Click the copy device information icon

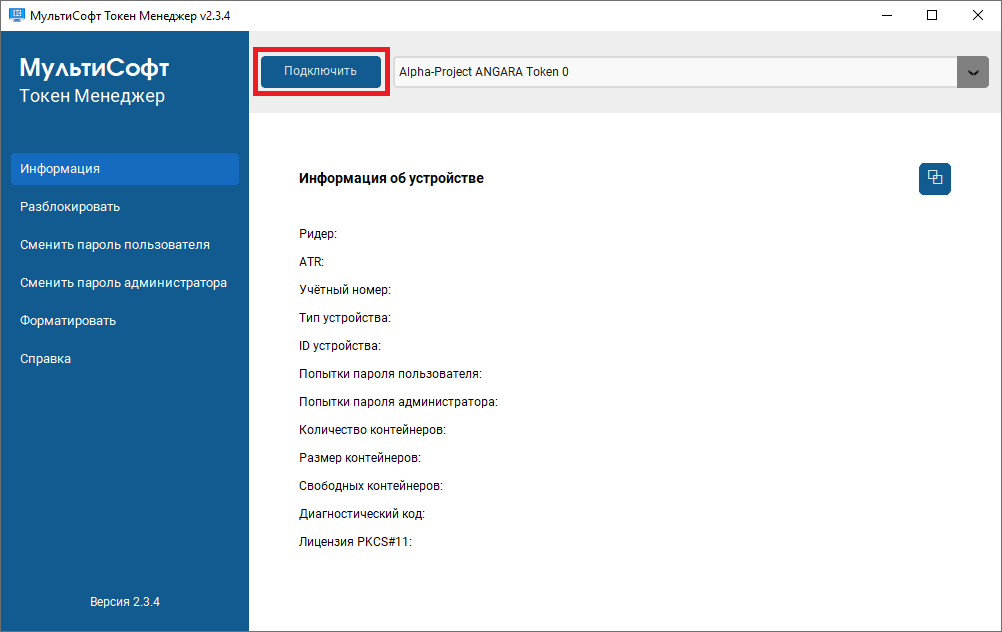pyautogui.click(x=935, y=178)
